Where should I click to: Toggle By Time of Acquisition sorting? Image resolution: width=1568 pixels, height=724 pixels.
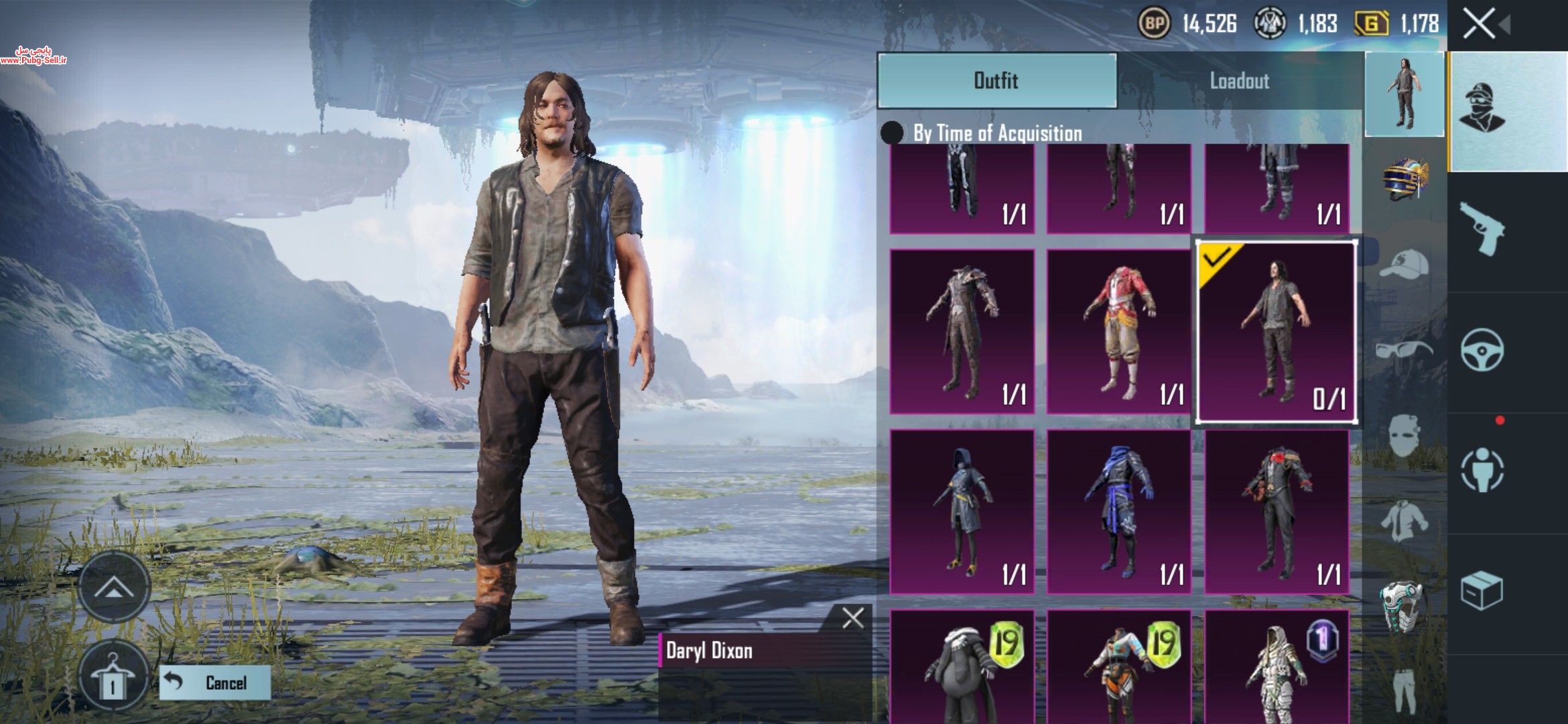point(982,133)
